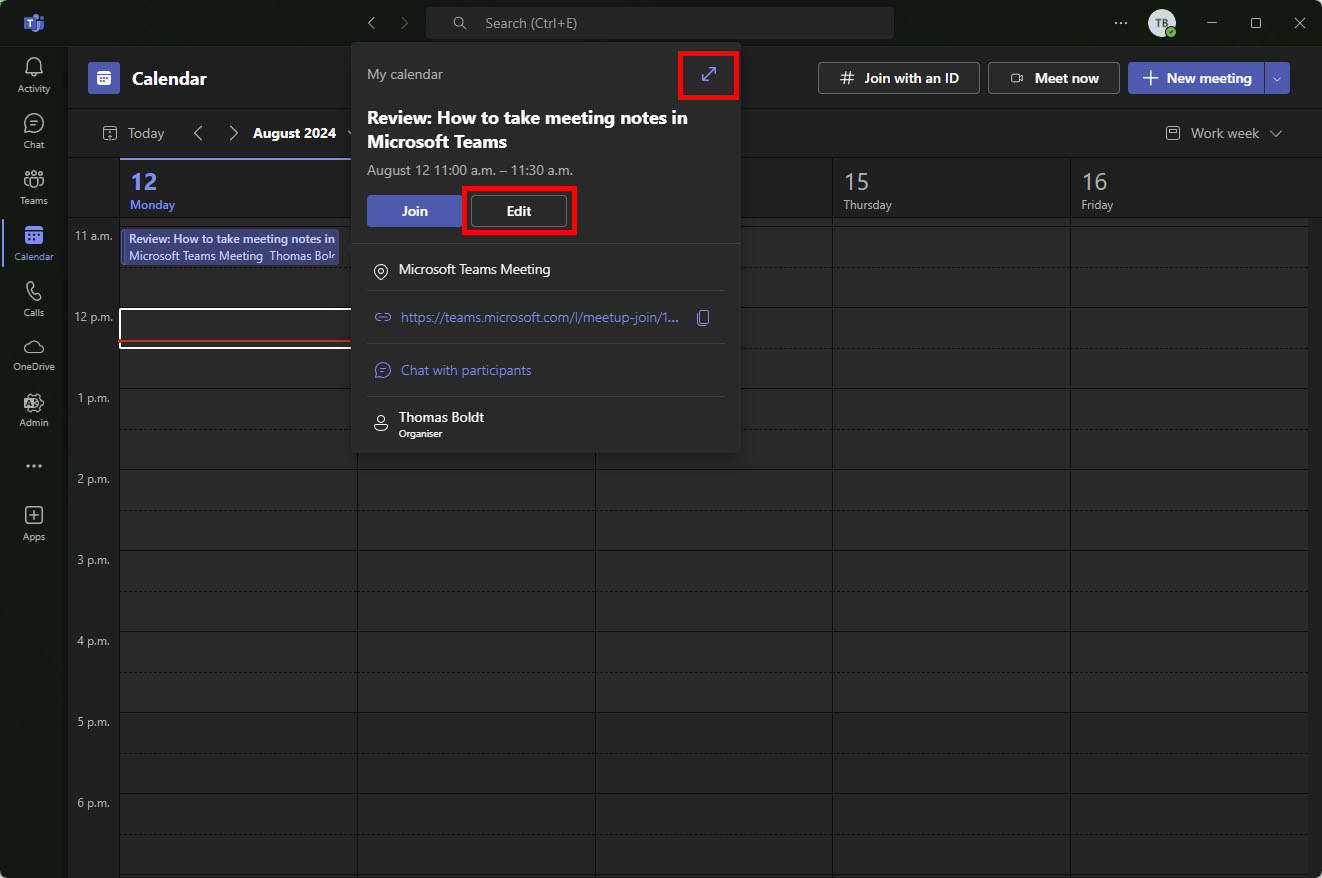1322x878 pixels.
Task: Open Chat with participants
Action: 466,370
